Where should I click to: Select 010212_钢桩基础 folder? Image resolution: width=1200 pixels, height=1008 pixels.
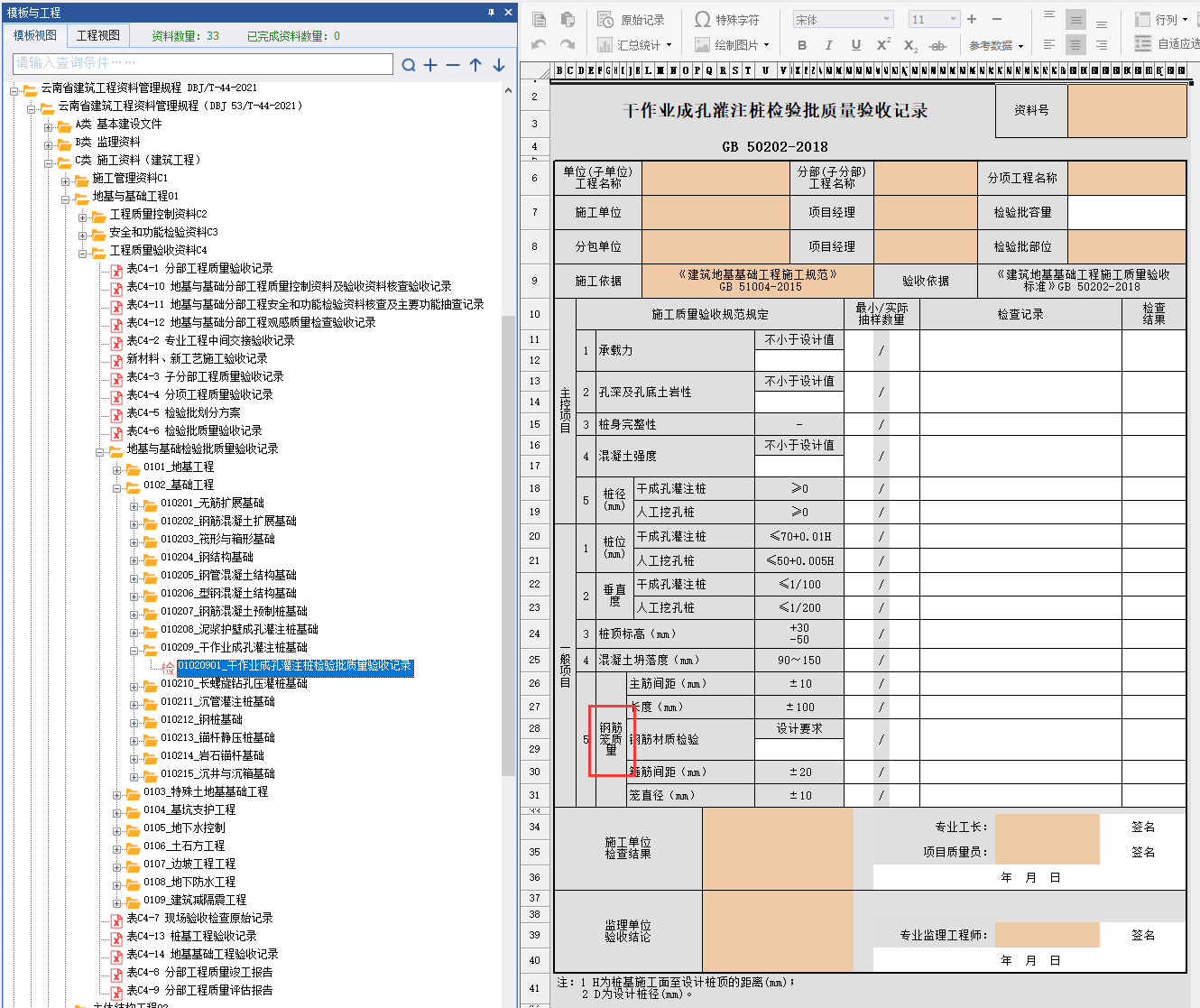click(201, 719)
